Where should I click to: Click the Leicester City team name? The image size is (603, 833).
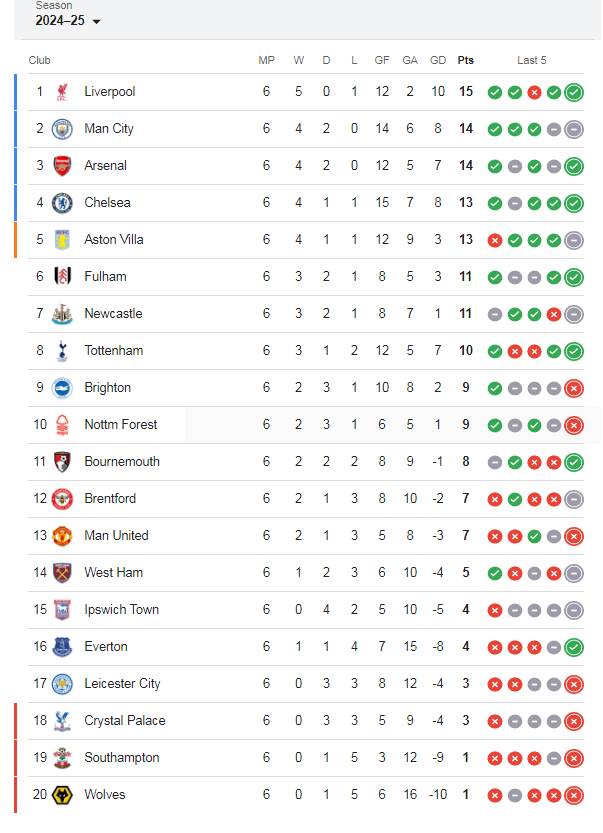[122, 684]
